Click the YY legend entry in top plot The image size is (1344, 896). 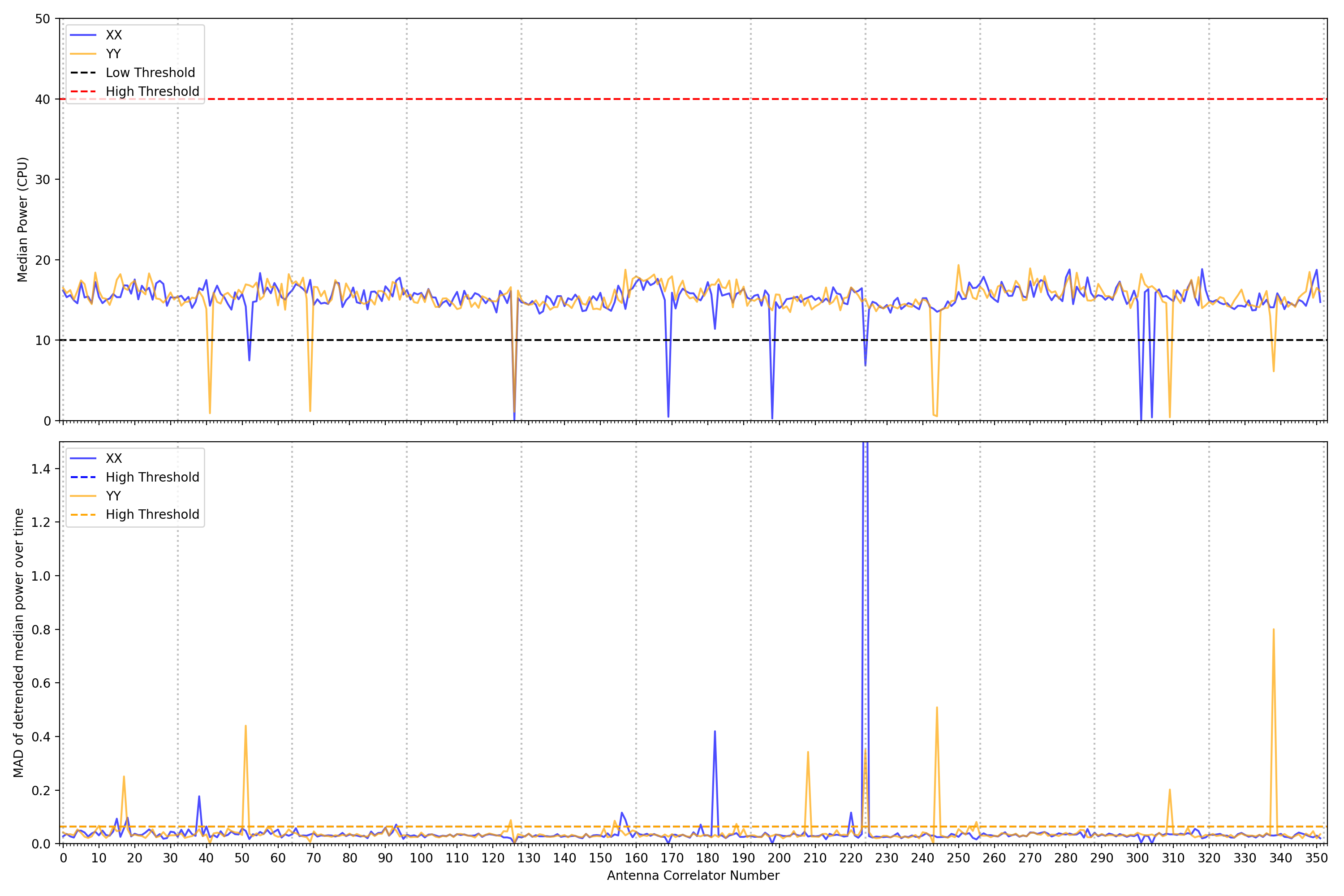pos(113,54)
